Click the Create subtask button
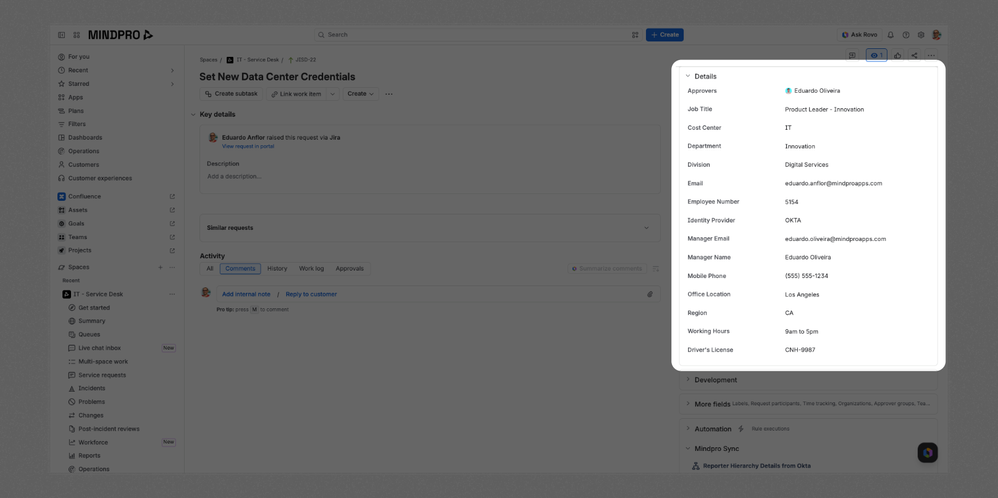Screen dimensions: 998x498 coord(232,94)
